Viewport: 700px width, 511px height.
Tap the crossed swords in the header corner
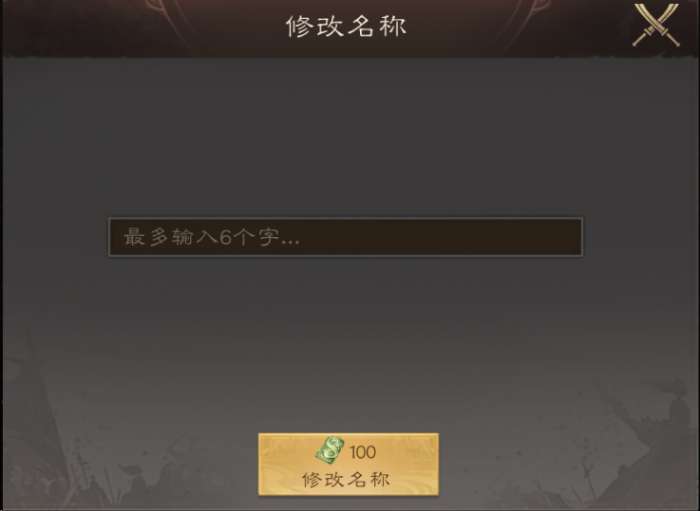656,25
